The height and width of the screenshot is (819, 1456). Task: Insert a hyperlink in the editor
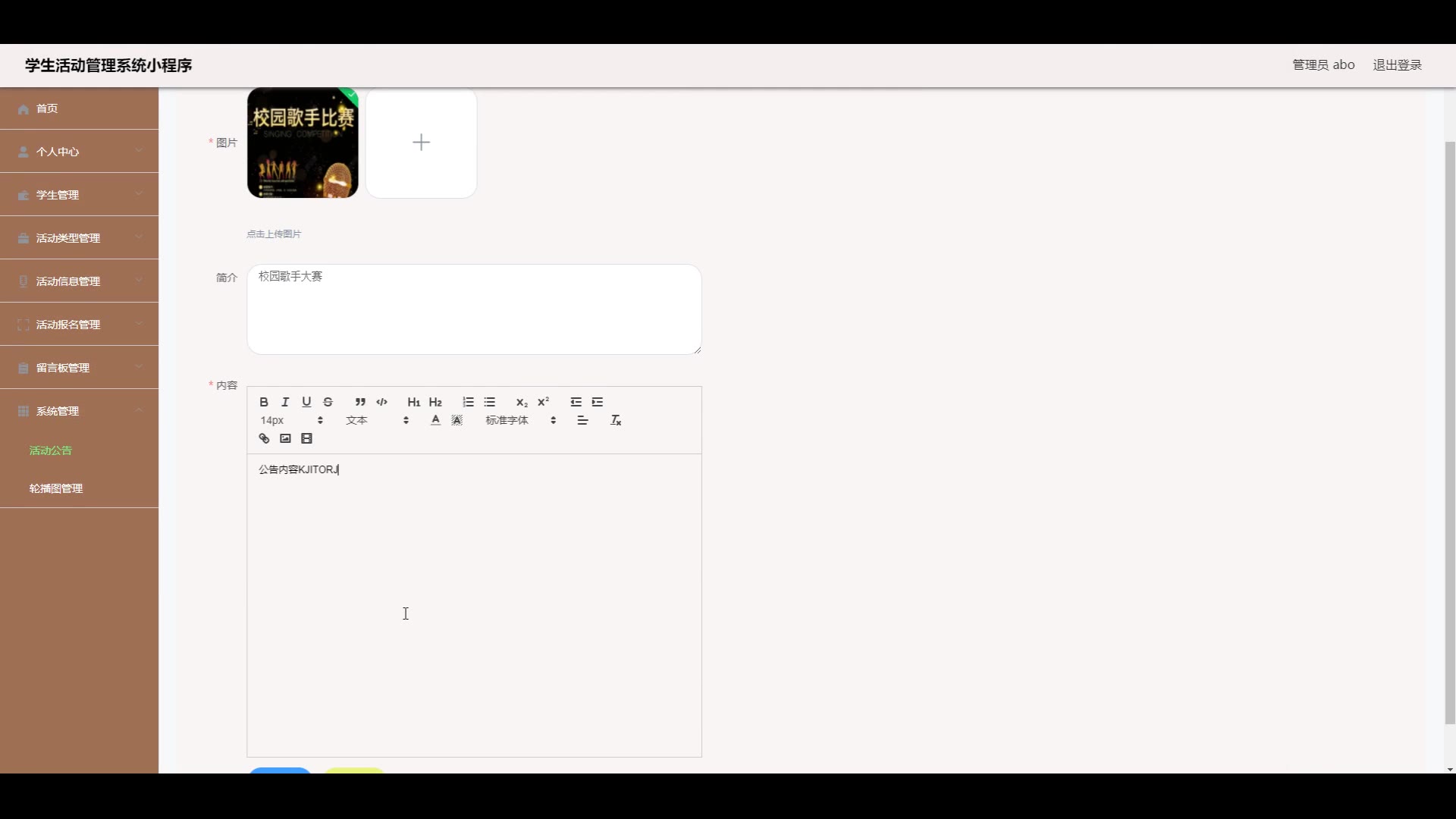pos(264,438)
